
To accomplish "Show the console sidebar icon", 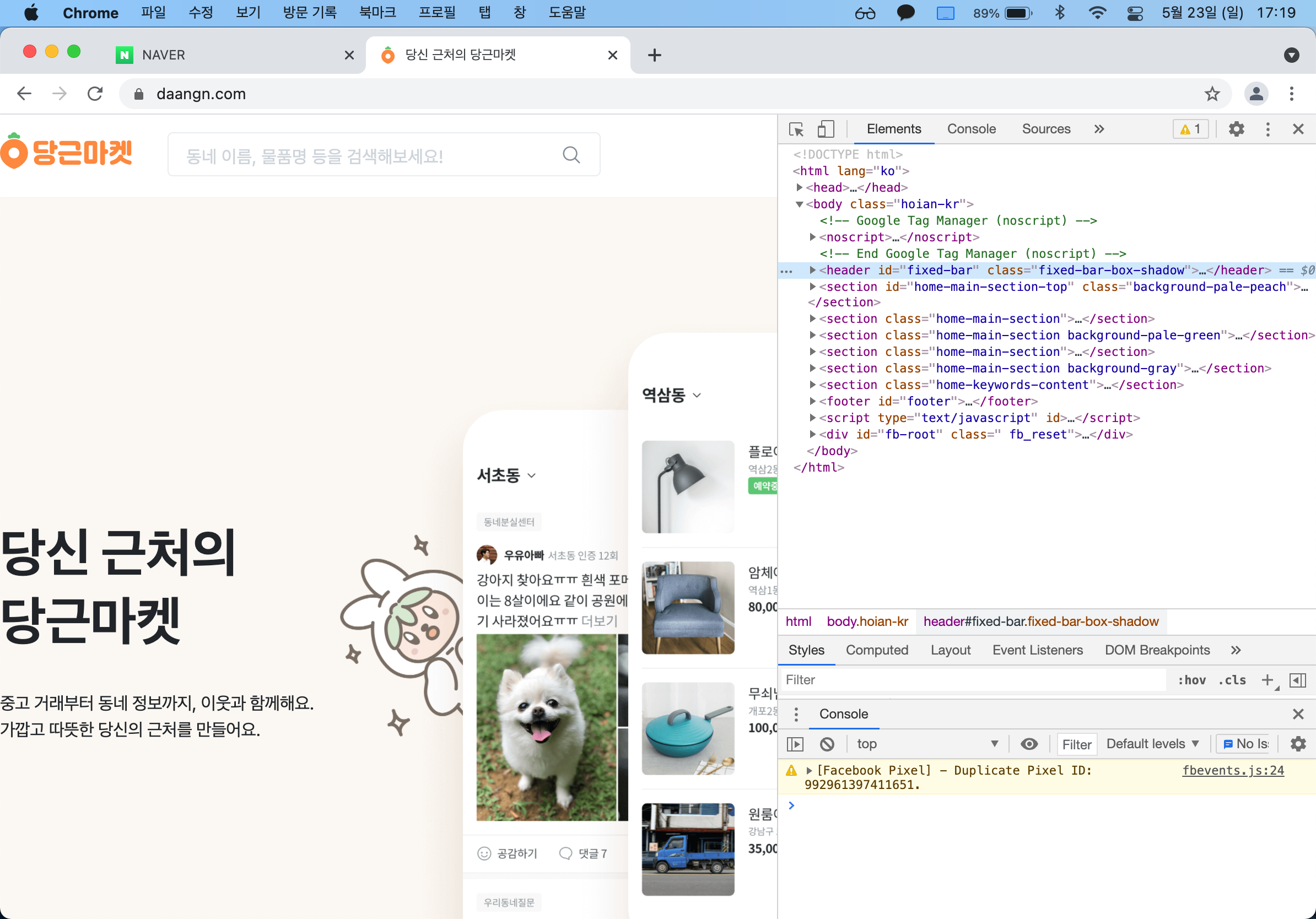I will click(x=796, y=744).
